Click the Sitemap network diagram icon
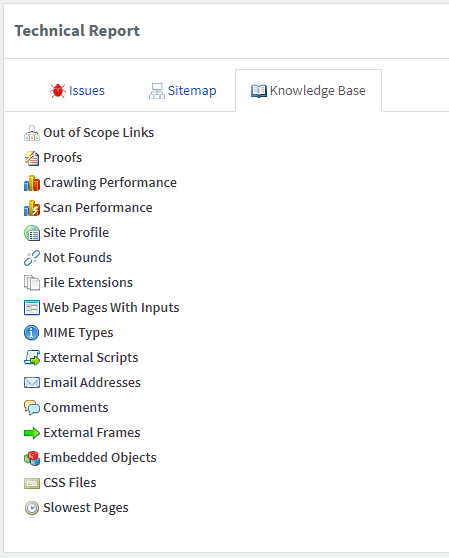The image size is (449, 558). [157, 91]
